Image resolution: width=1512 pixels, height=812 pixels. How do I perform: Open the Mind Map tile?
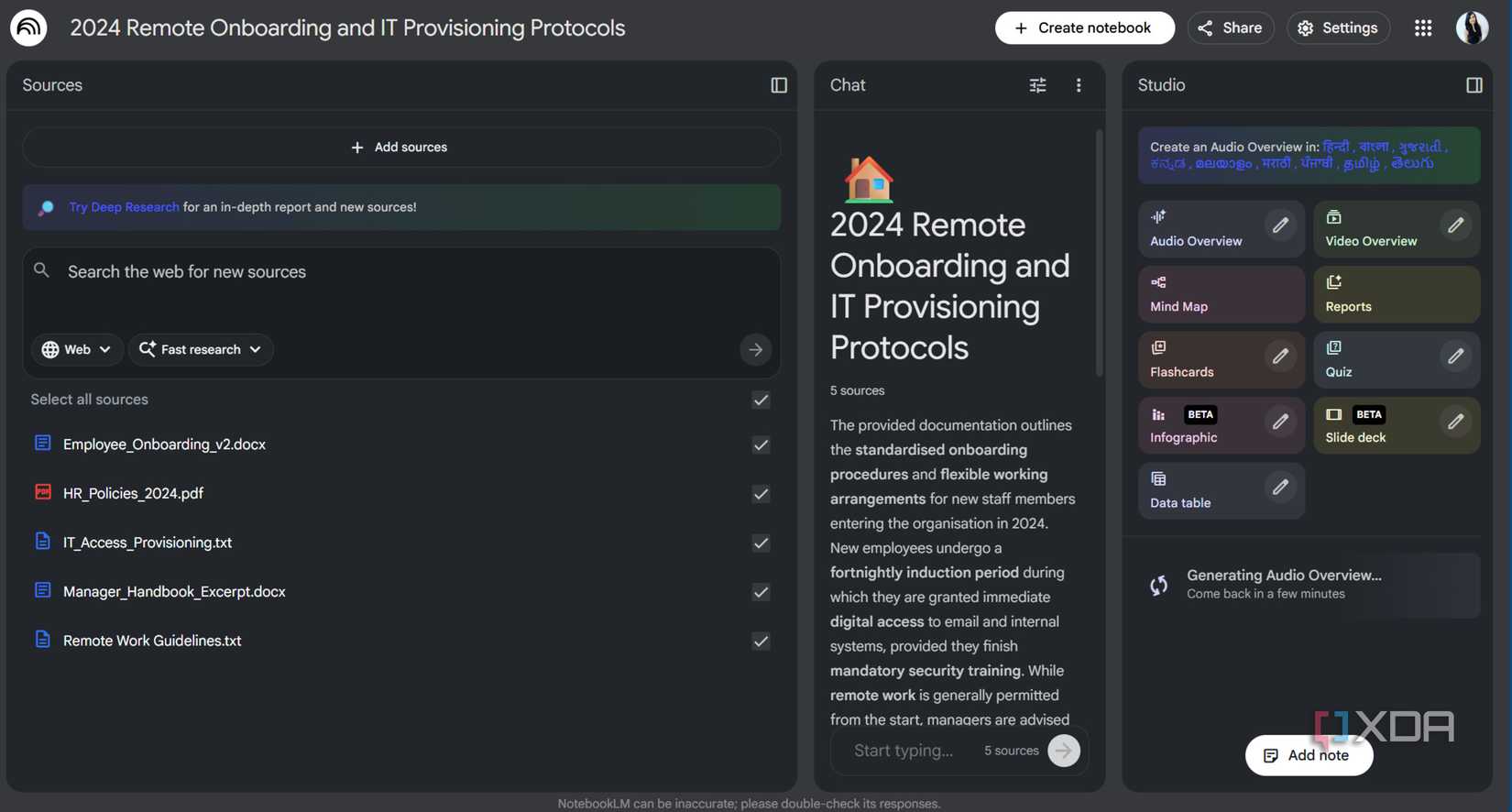(1221, 294)
